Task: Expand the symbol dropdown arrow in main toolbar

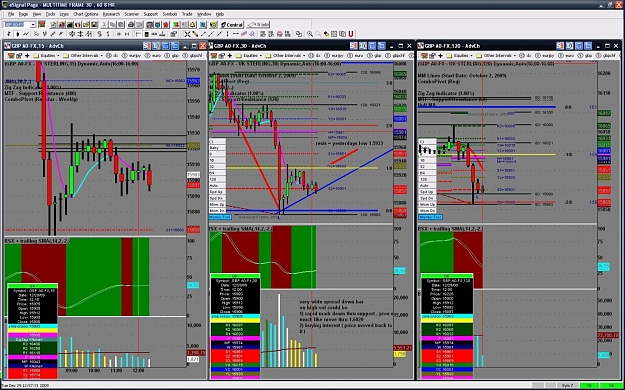Action: (33, 25)
